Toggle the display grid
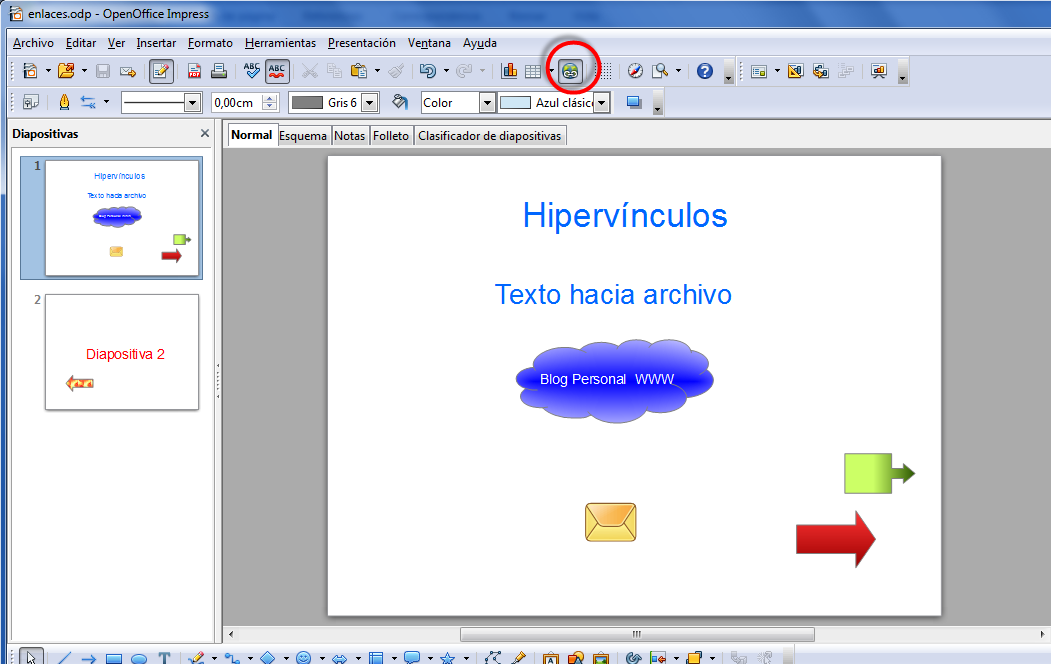This screenshot has width=1051, height=664. coord(605,71)
